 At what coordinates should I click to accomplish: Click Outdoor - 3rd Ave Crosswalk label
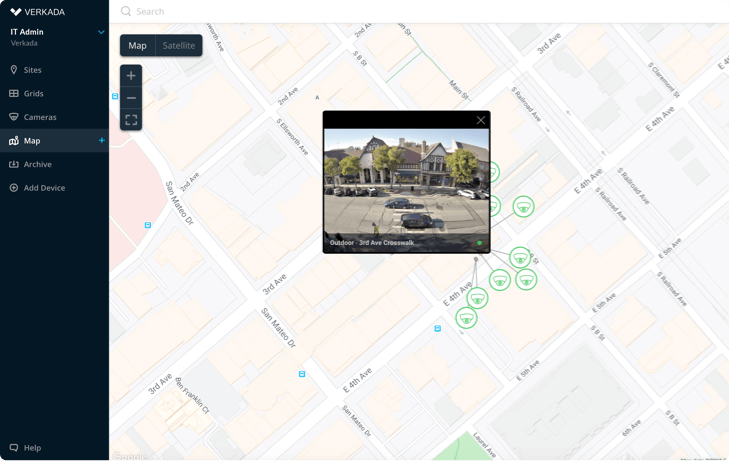372,243
